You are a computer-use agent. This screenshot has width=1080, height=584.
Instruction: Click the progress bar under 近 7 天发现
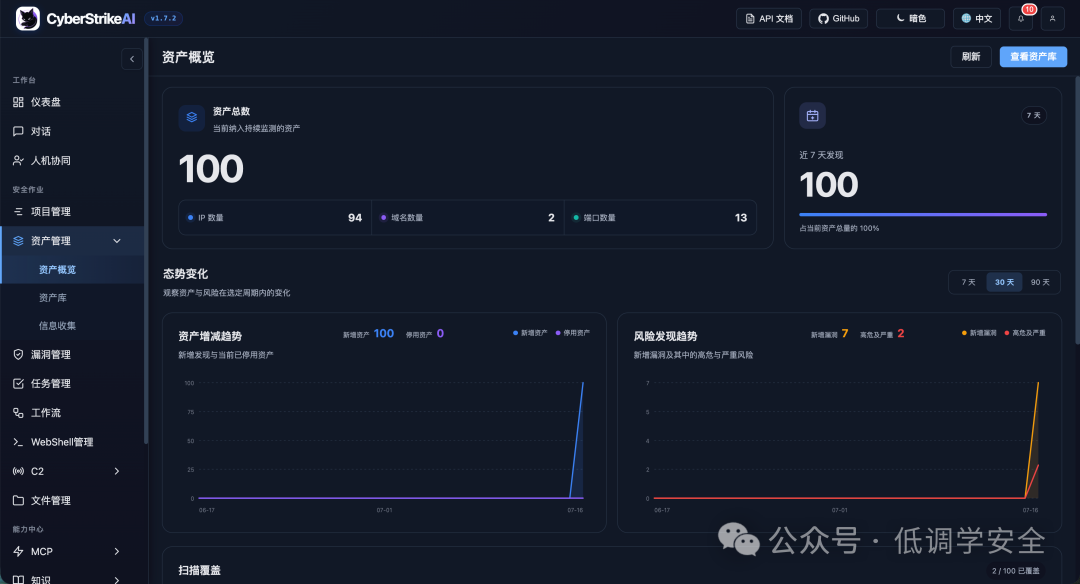pos(923,215)
